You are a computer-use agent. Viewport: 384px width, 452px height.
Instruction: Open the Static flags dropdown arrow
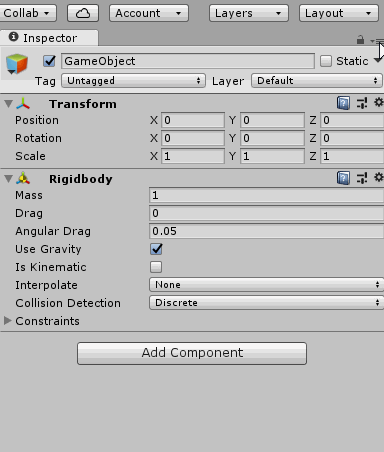pos(378,60)
